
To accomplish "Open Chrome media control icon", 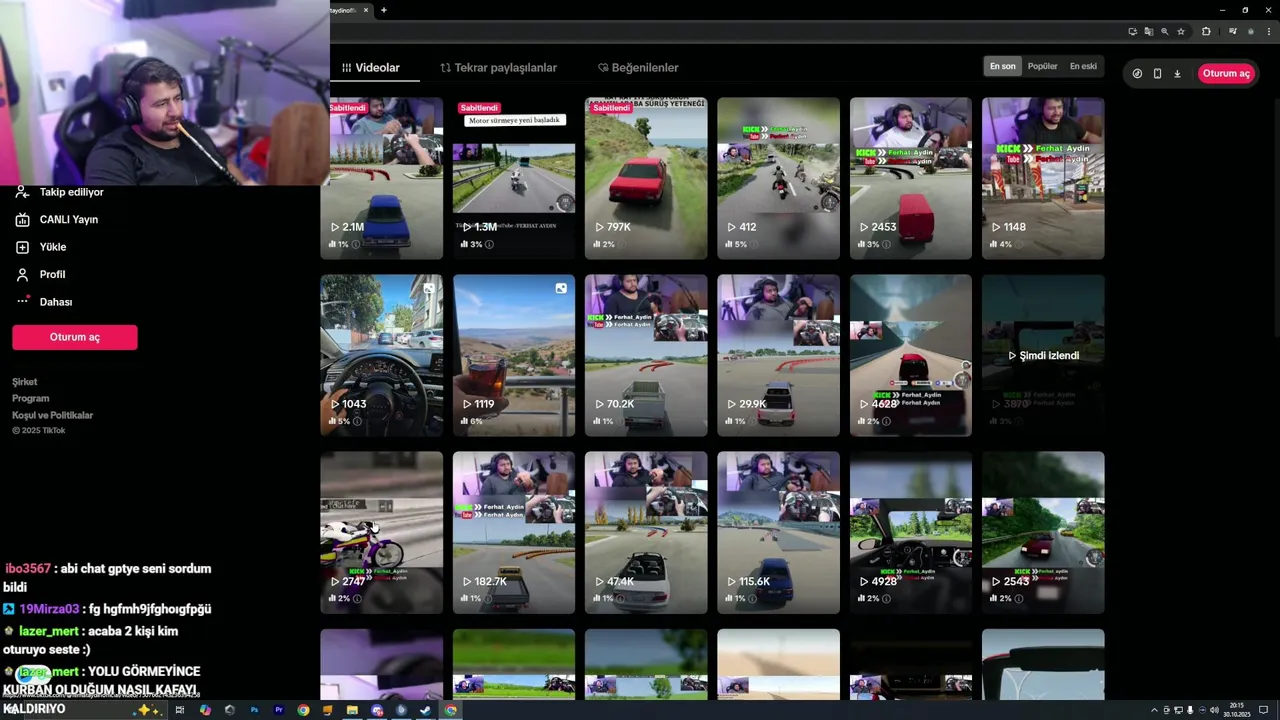I will click(1233, 31).
